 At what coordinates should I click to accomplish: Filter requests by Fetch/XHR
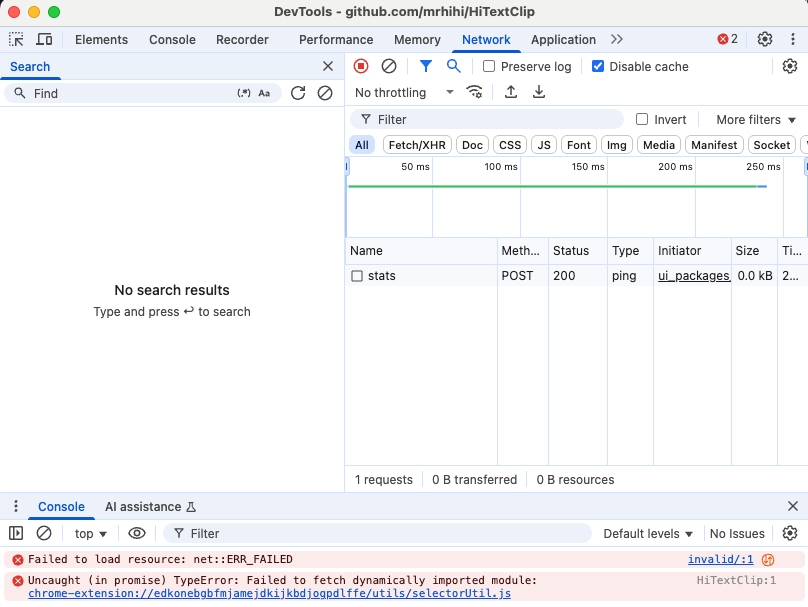point(417,145)
